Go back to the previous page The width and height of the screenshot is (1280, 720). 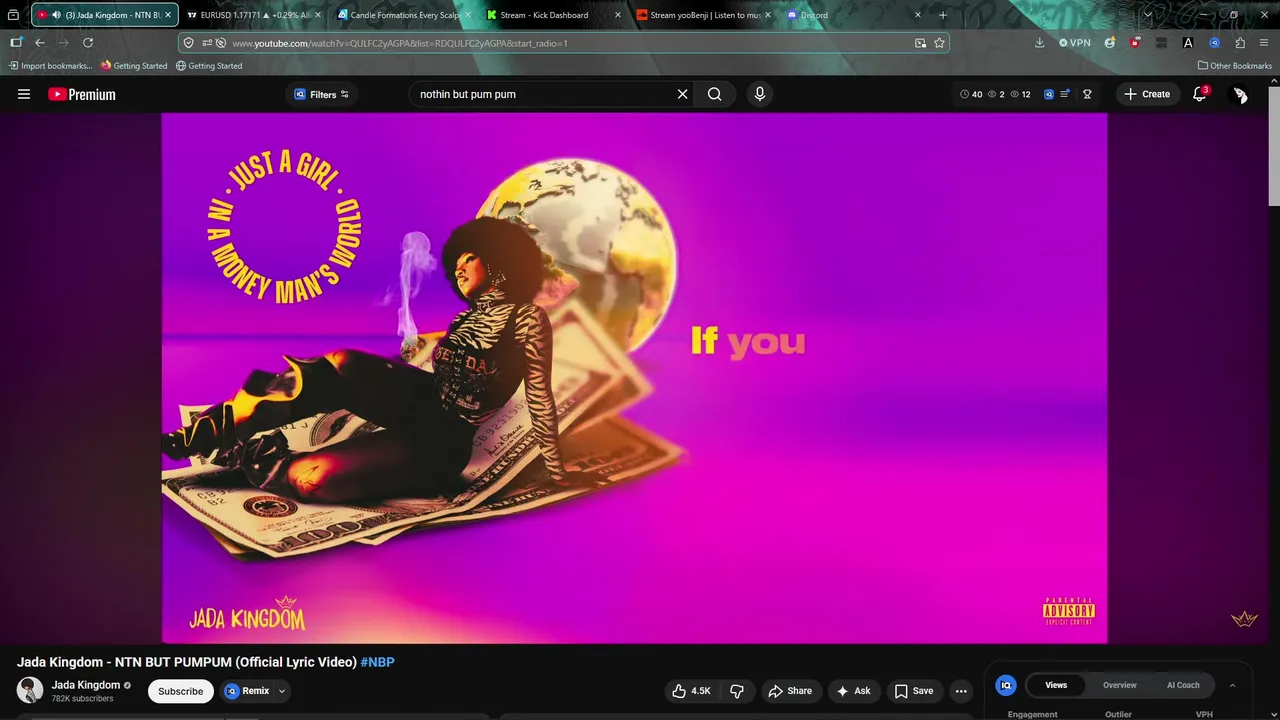coord(40,43)
